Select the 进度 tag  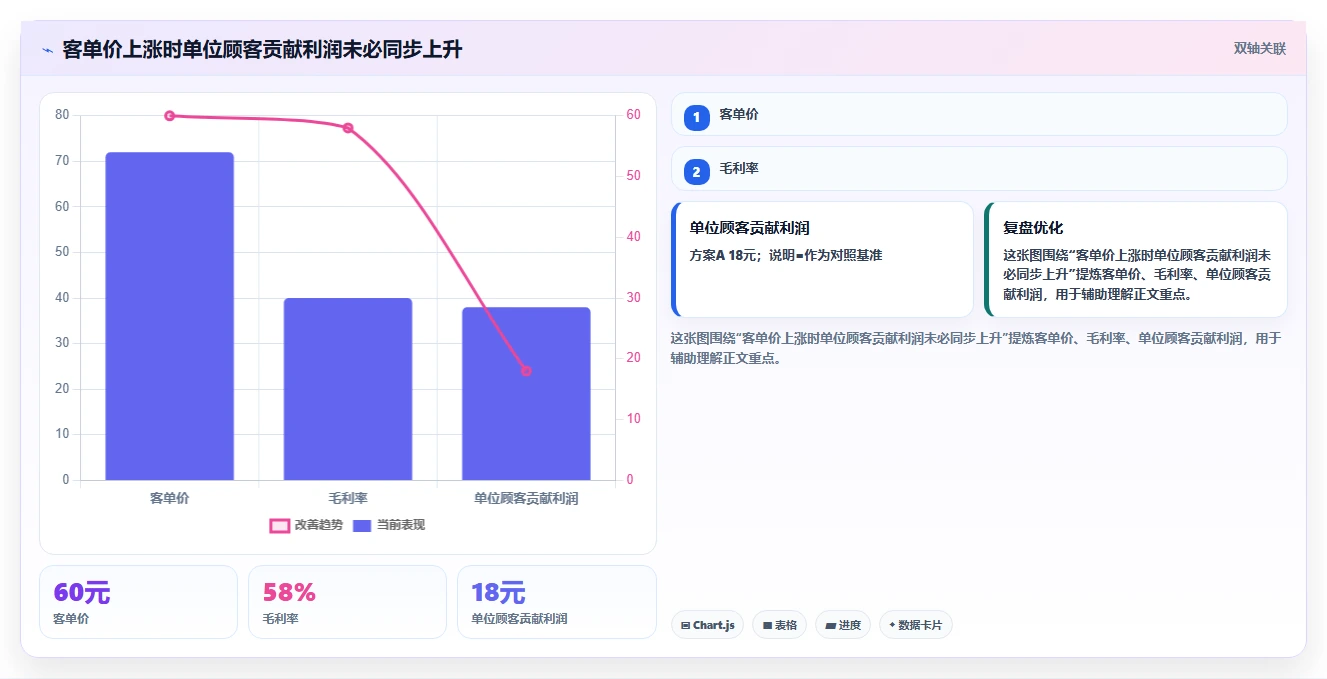click(x=843, y=625)
